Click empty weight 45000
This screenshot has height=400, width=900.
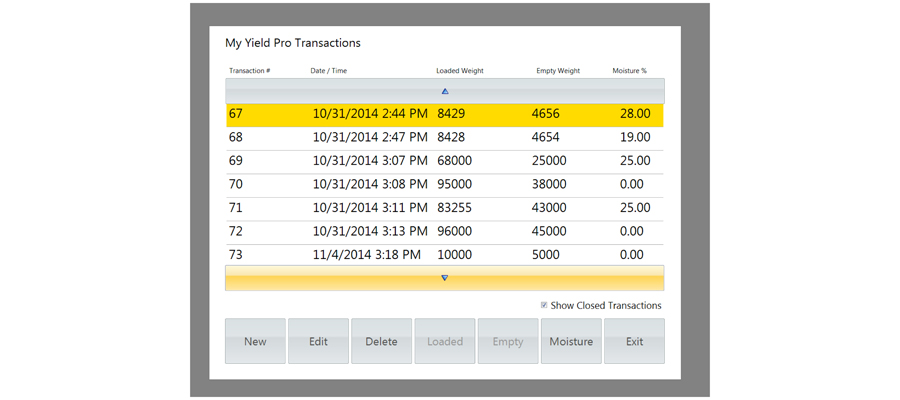pyautogui.click(x=549, y=231)
